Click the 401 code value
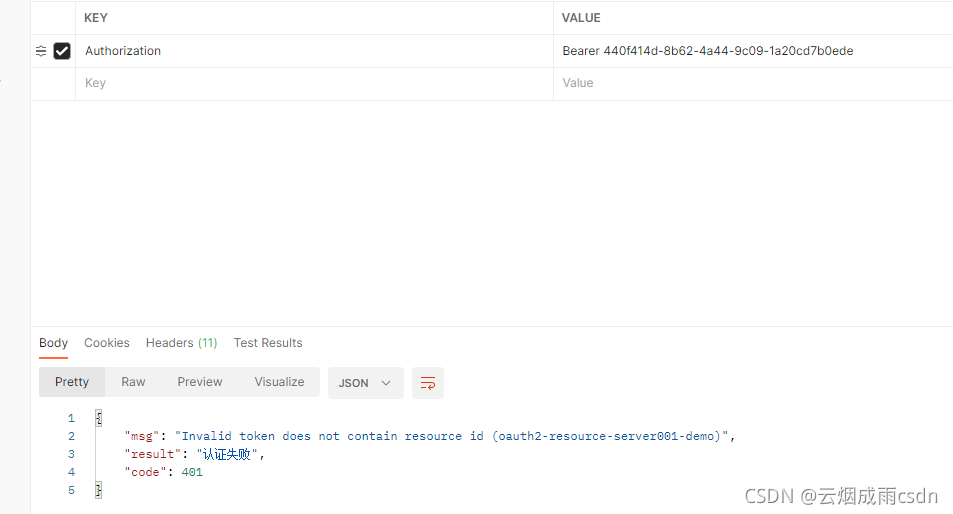Image resolution: width=953 pixels, height=514 pixels. pos(192,472)
